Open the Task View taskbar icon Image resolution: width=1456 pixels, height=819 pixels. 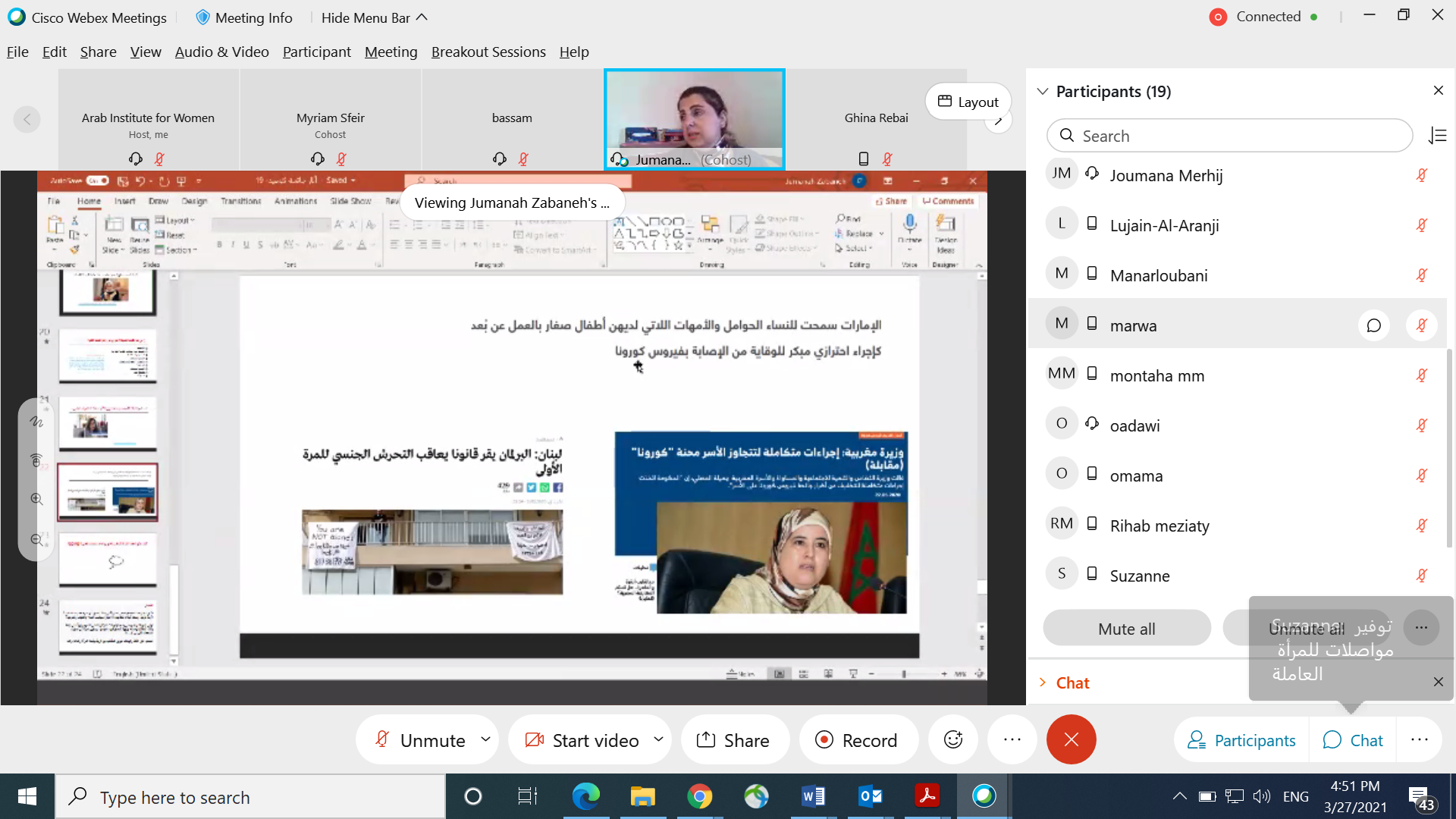pos(528,796)
